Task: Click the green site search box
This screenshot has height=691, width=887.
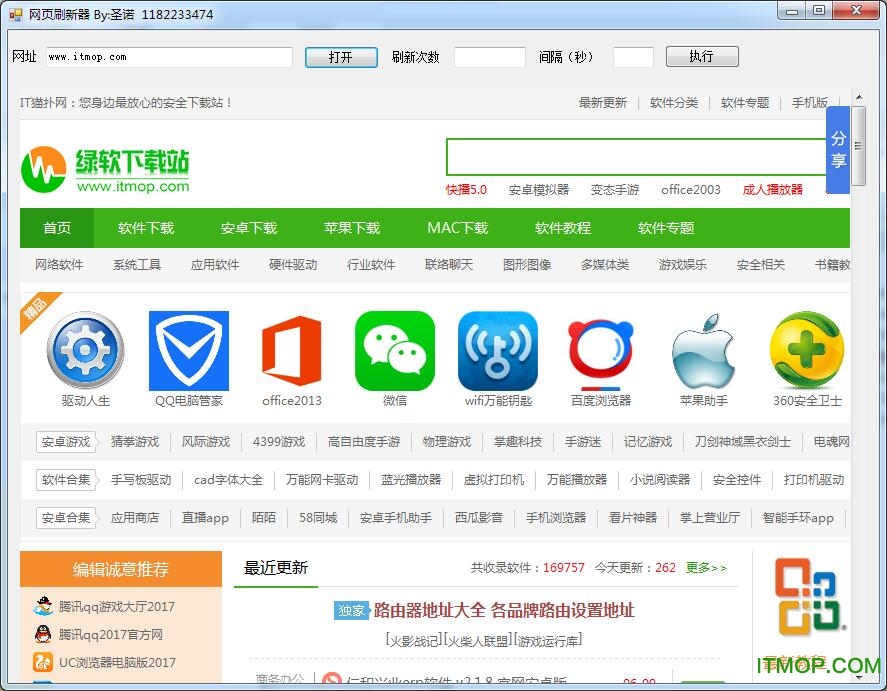Action: pyautogui.click(x=636, y=157)
